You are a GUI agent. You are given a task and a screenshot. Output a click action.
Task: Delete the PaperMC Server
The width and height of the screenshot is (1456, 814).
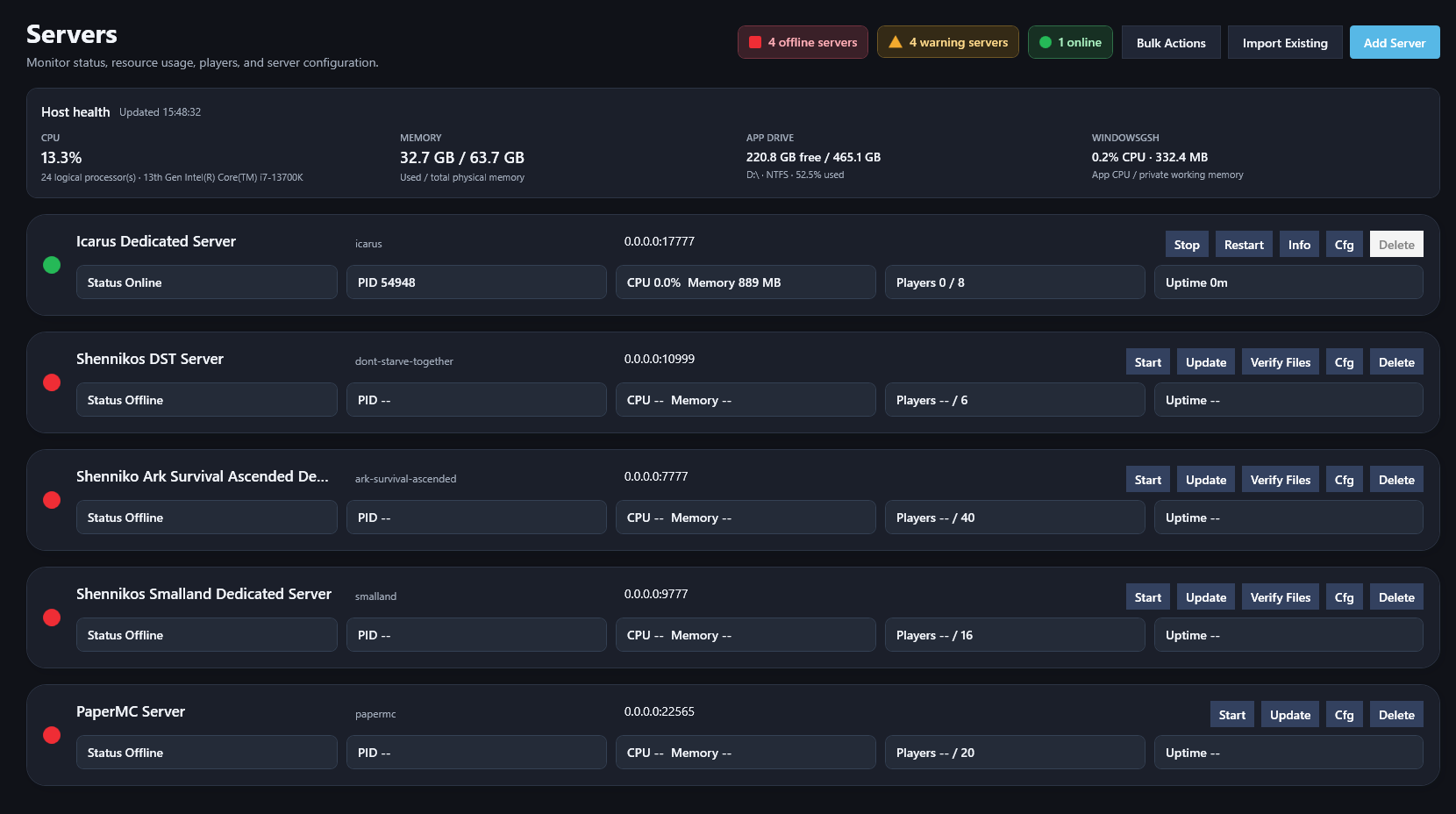(x=1396, y=715)
